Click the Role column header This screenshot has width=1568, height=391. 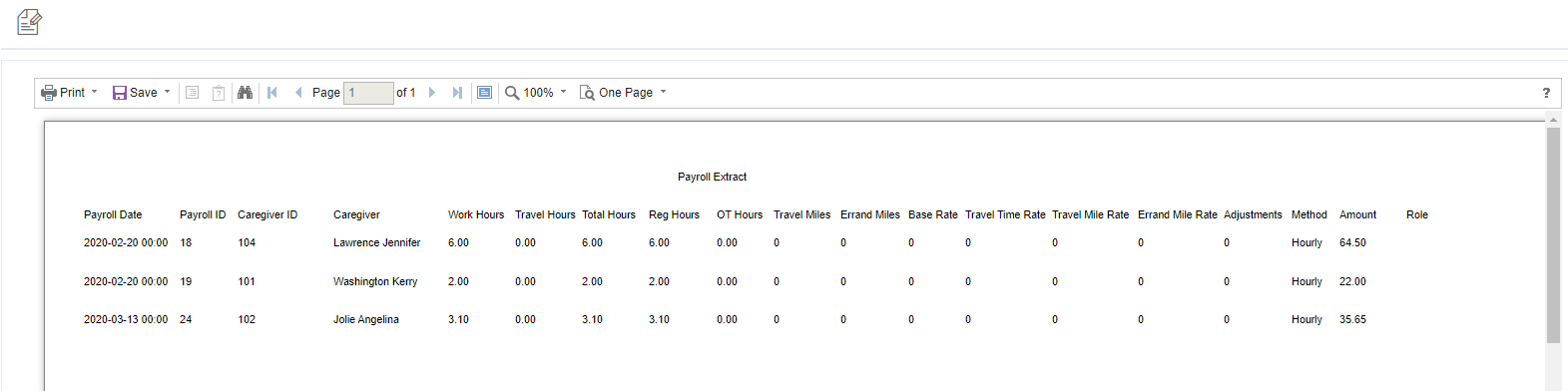pyautogui.click(x=1416, y=214)
